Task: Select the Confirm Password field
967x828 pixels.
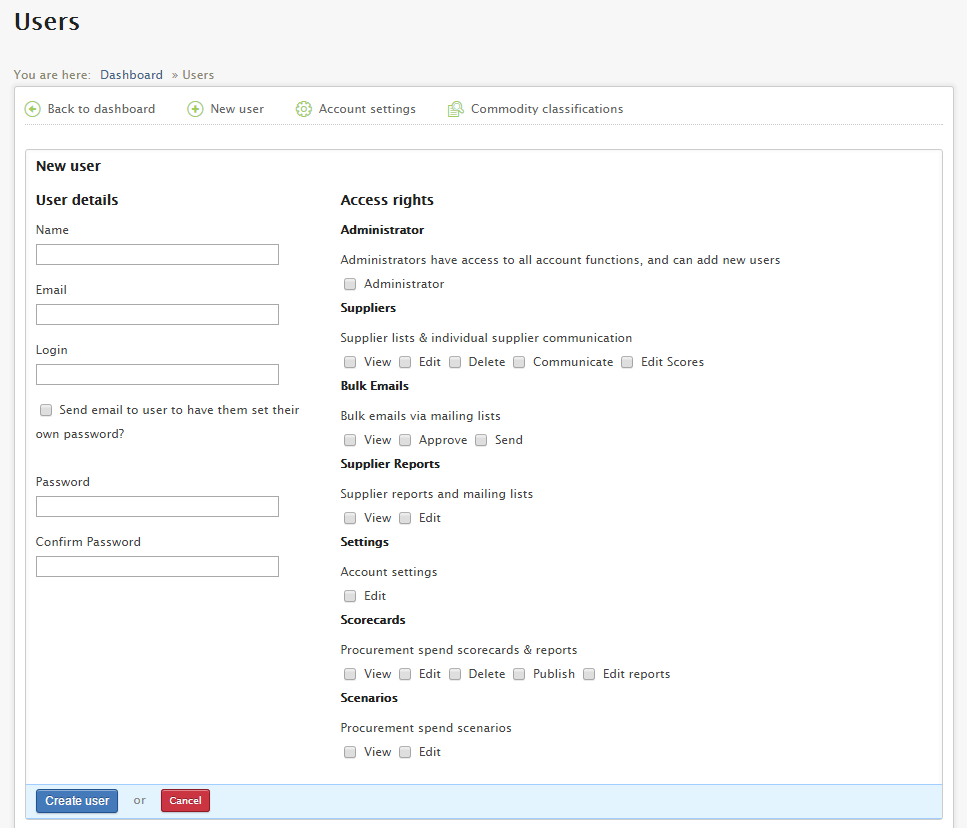Action: [157, 567]
